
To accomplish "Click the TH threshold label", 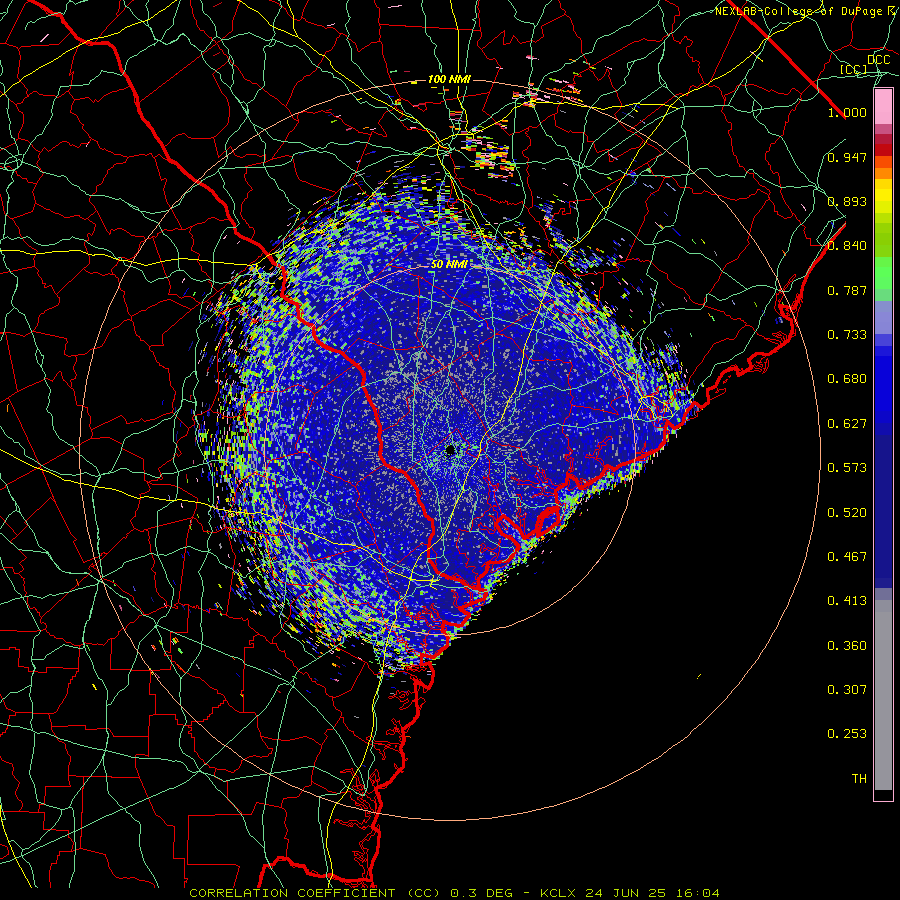I will coord(859,779).
